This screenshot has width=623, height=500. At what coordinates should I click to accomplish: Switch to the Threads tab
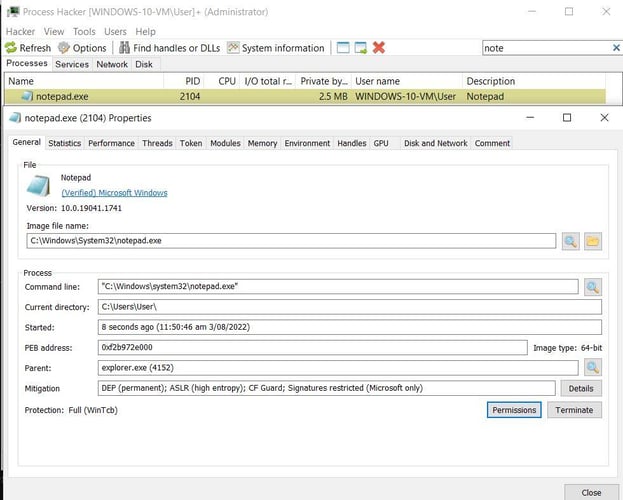[157, 143]
